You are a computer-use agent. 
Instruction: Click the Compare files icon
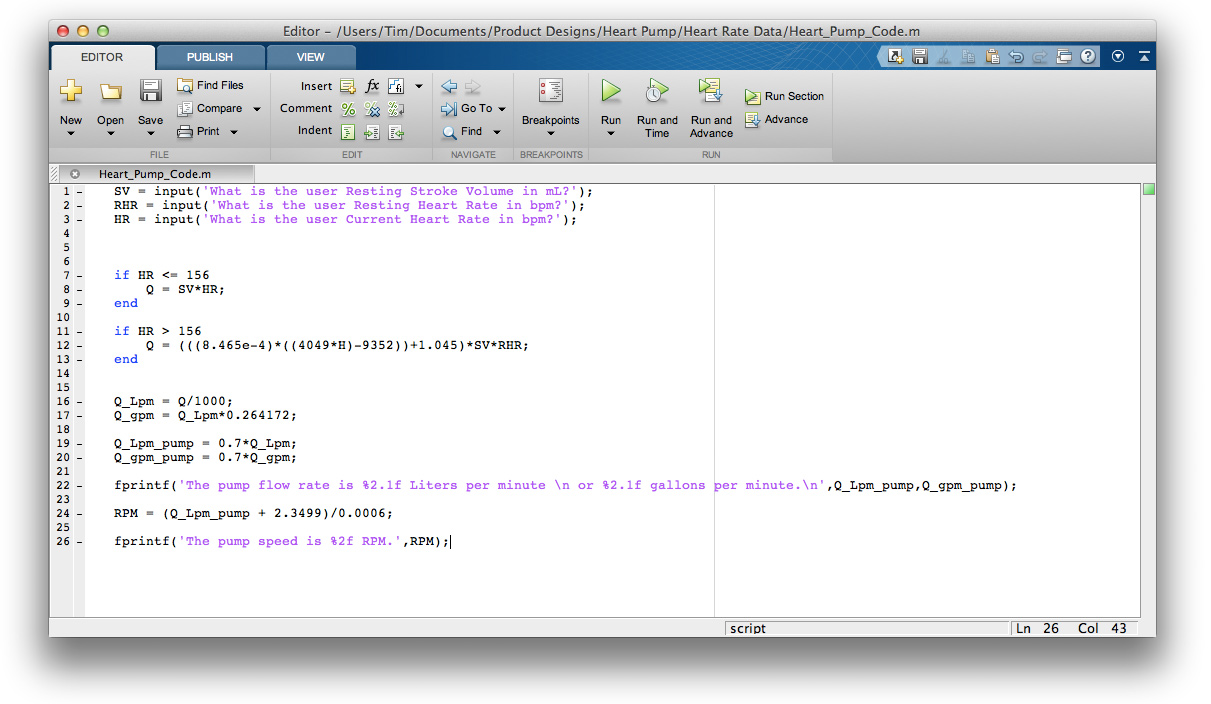click(185, 108)
